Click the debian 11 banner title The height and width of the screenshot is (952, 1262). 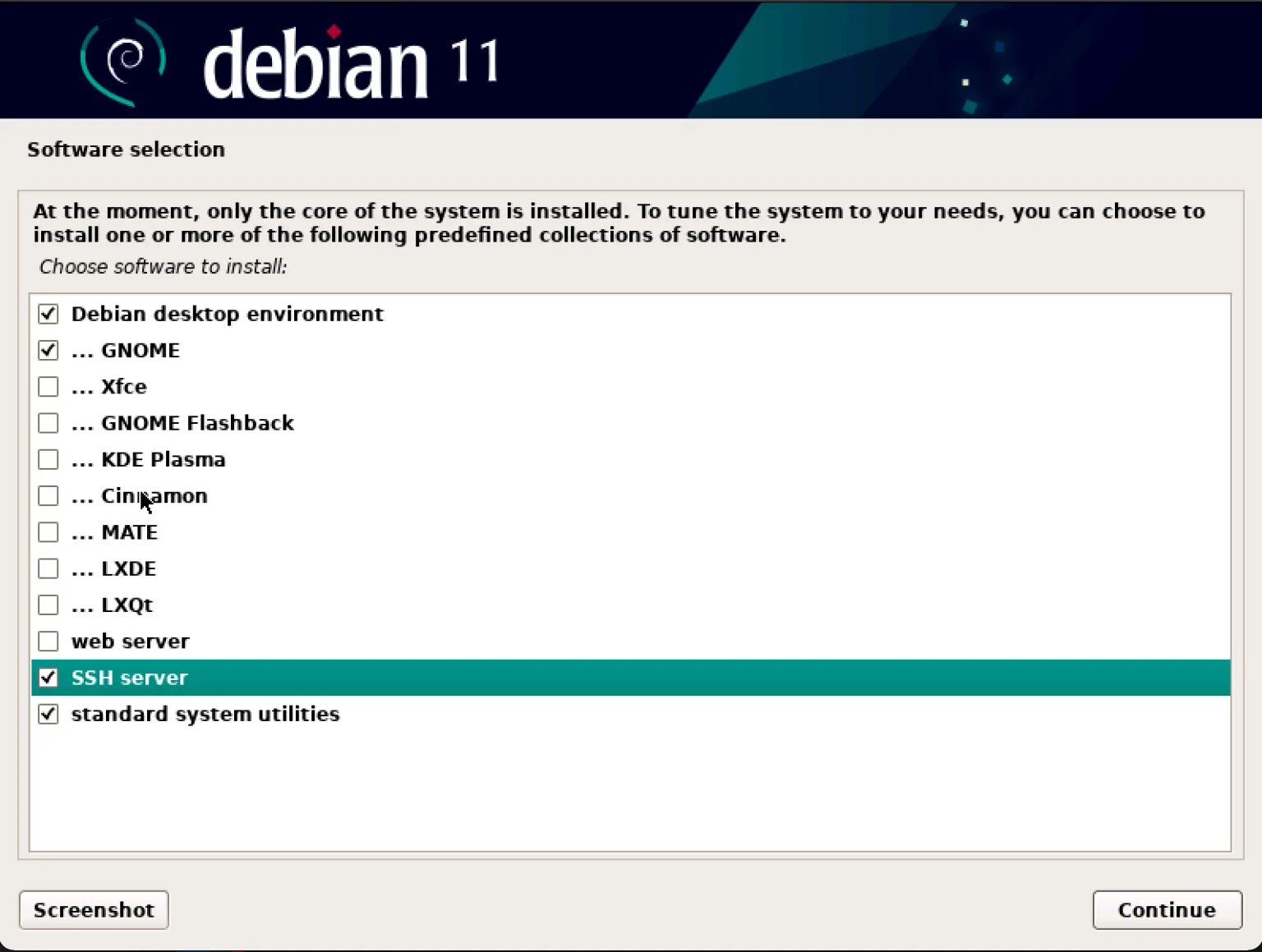point(351,62)
